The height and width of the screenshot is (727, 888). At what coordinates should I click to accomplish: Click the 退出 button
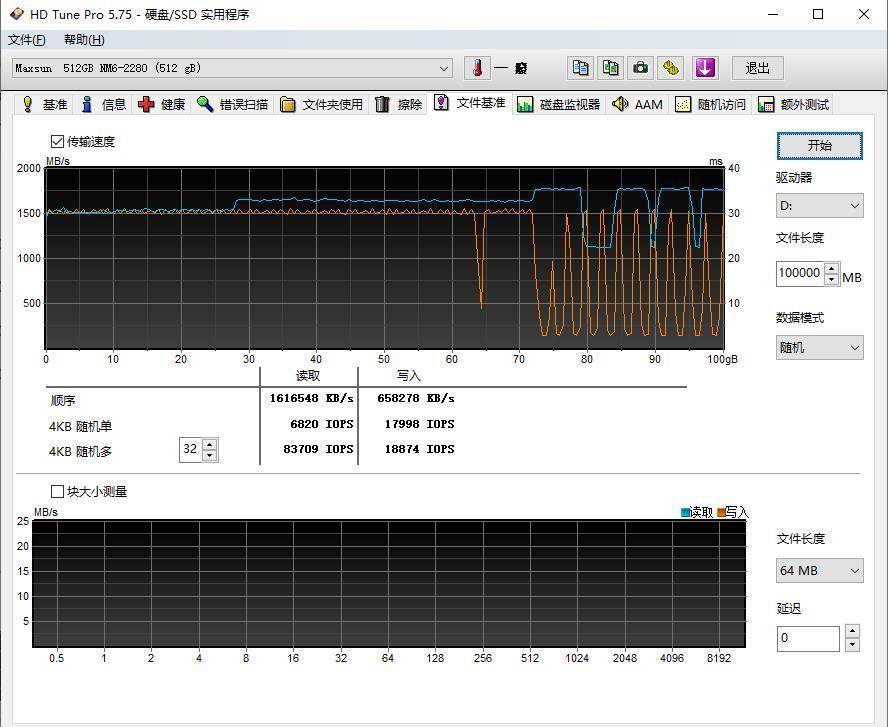(x=758, y=68)
